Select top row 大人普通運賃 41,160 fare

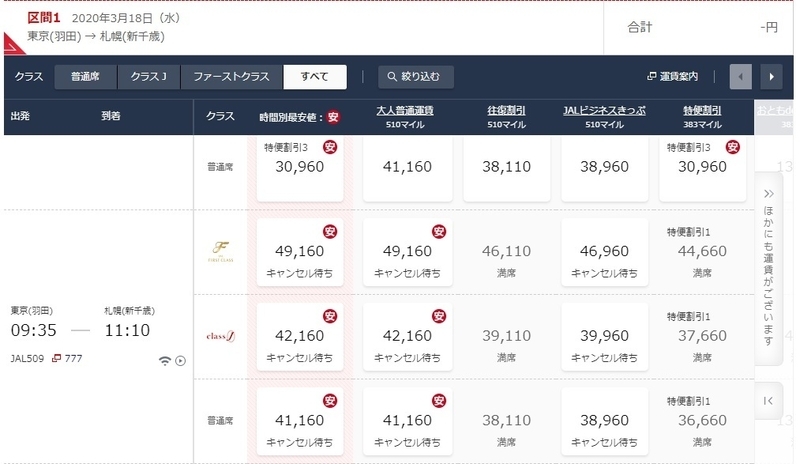tap(407, 169)
